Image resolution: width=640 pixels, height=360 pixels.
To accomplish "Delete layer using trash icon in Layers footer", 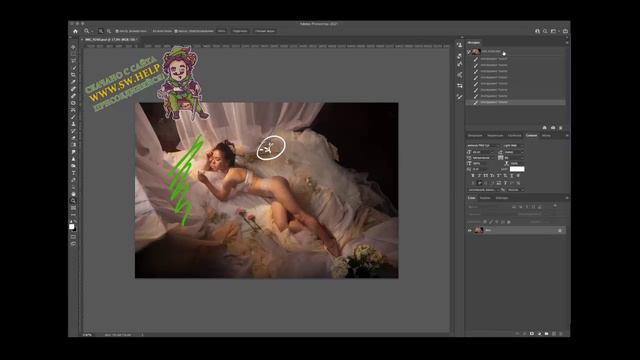I will 561,333.
